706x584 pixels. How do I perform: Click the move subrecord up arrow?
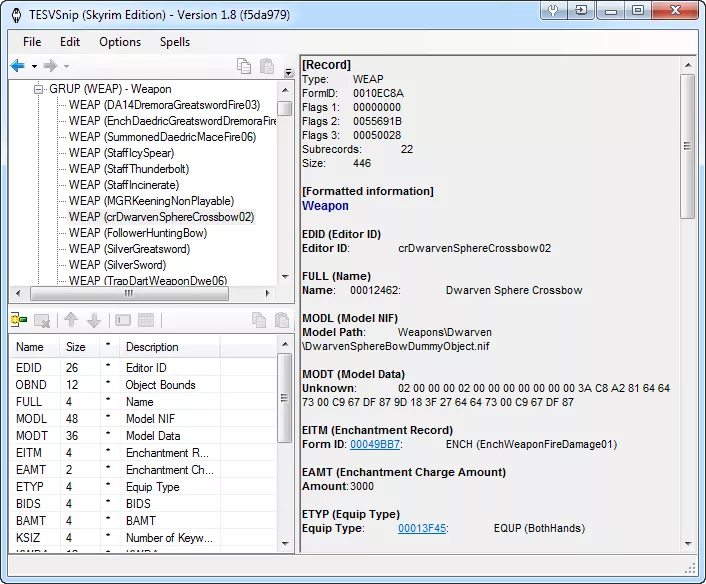click(71, 320)
